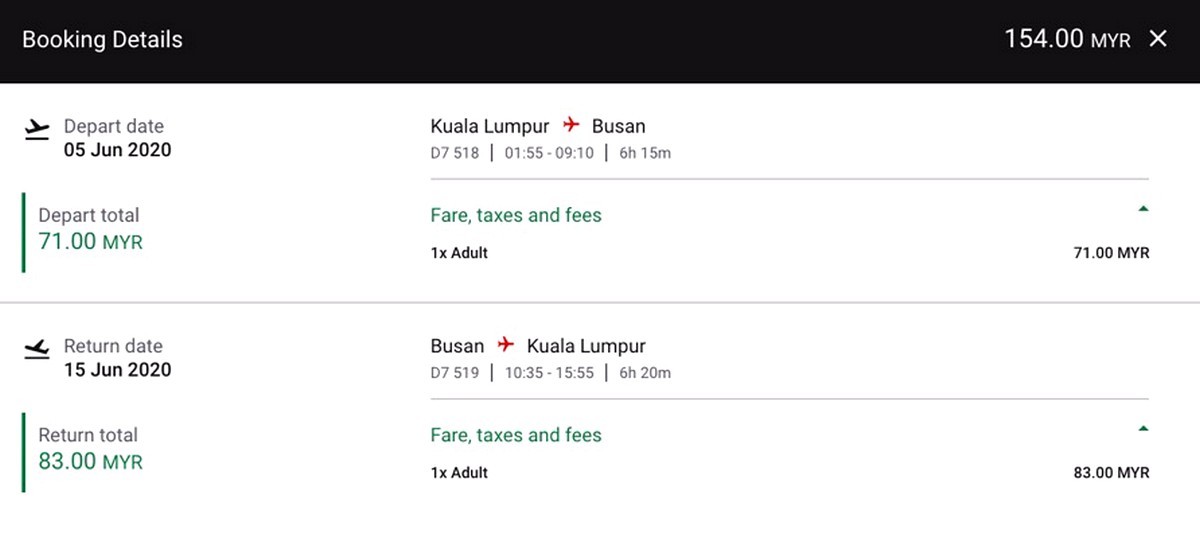Select the return date 15 Jun 2020
Image resolution: width=1200 pixels, height=538 pixels.
tap(118, 370)
